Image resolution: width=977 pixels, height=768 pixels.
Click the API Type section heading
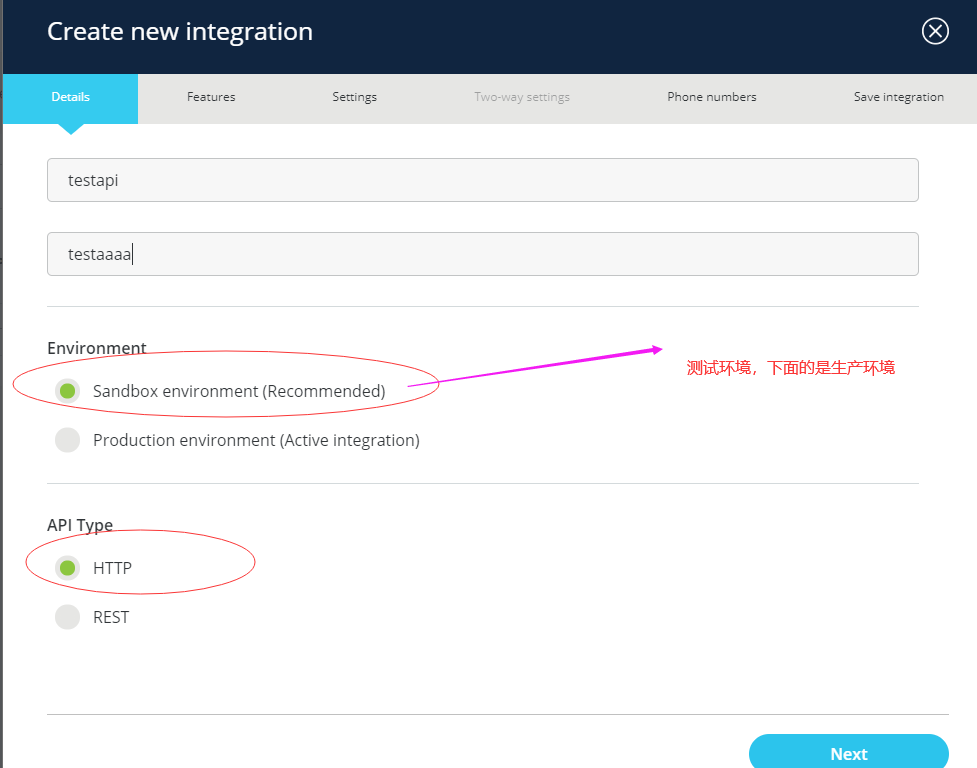click(80, 525)
